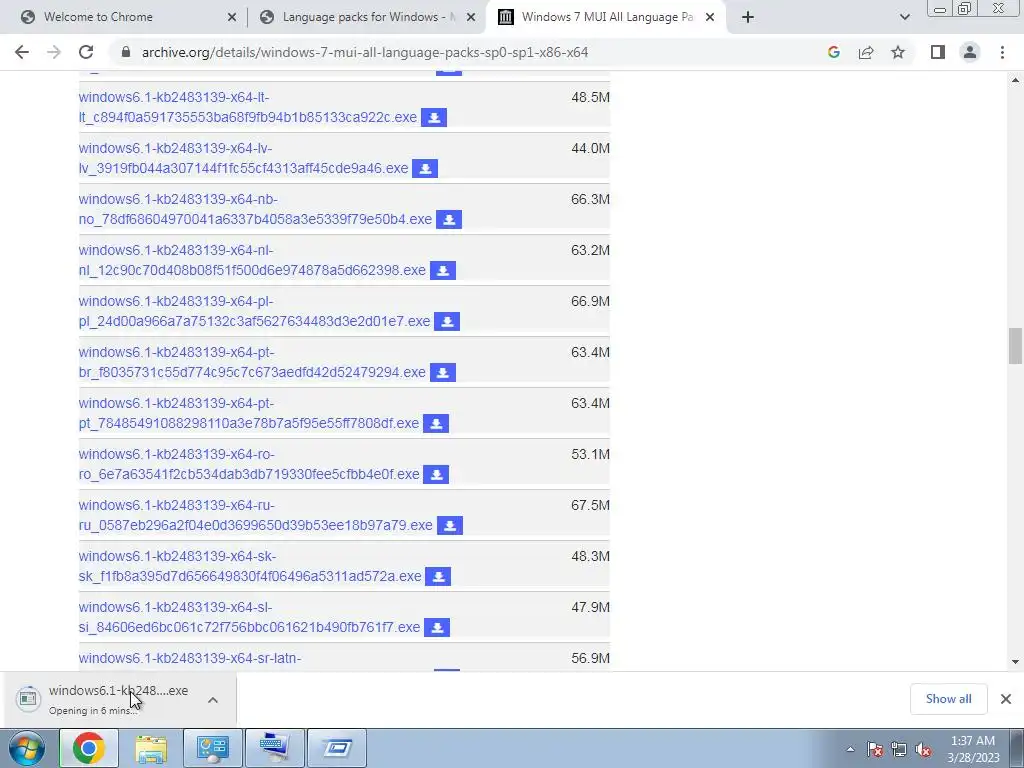Click the download icon for the sk-sk pack
Image resolution: width=1024 pixels, height=768 pixels.
pyautogui.click(x=438, y=576)
